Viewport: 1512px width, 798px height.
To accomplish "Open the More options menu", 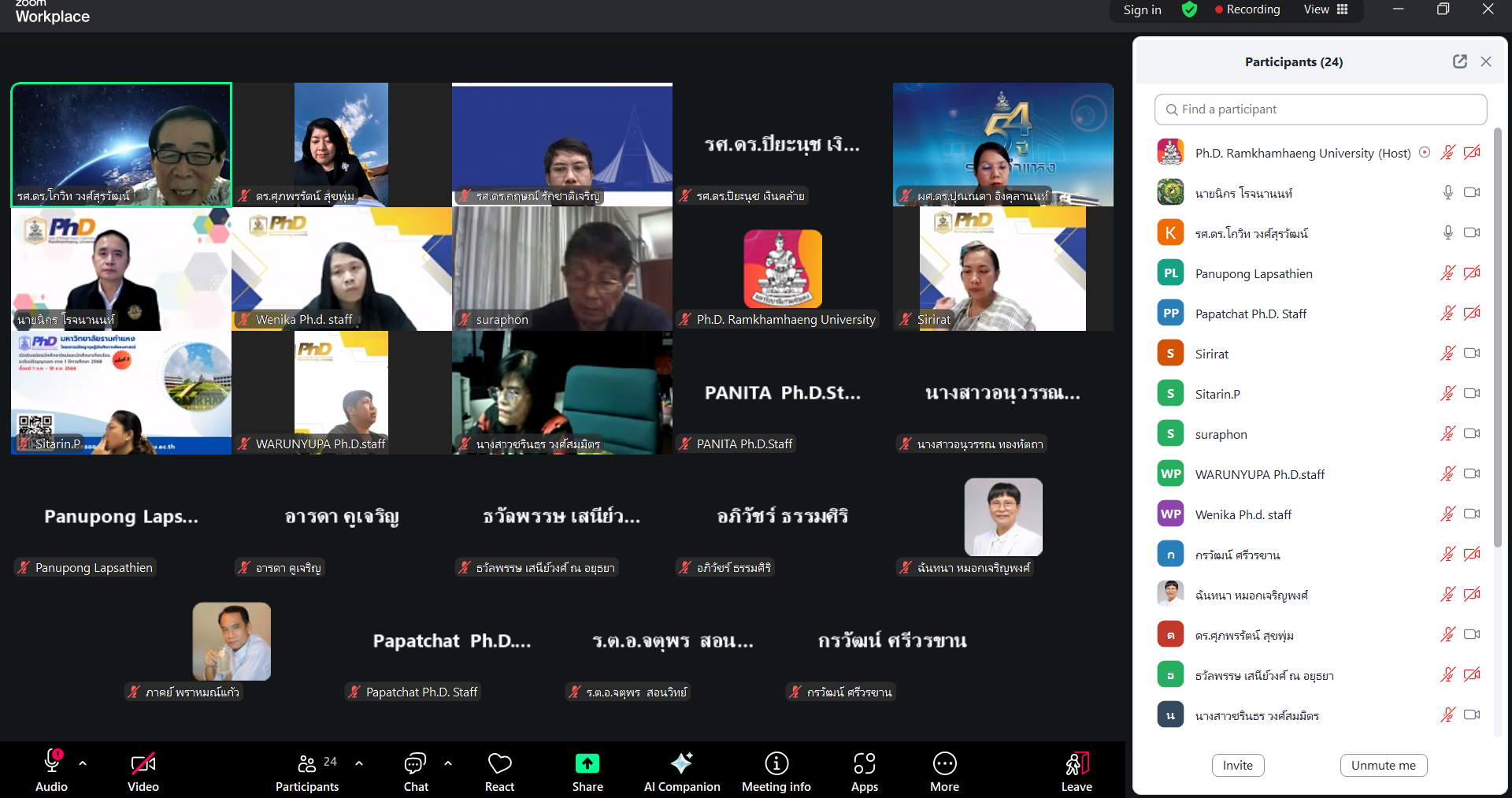I will tap(944, 771).
